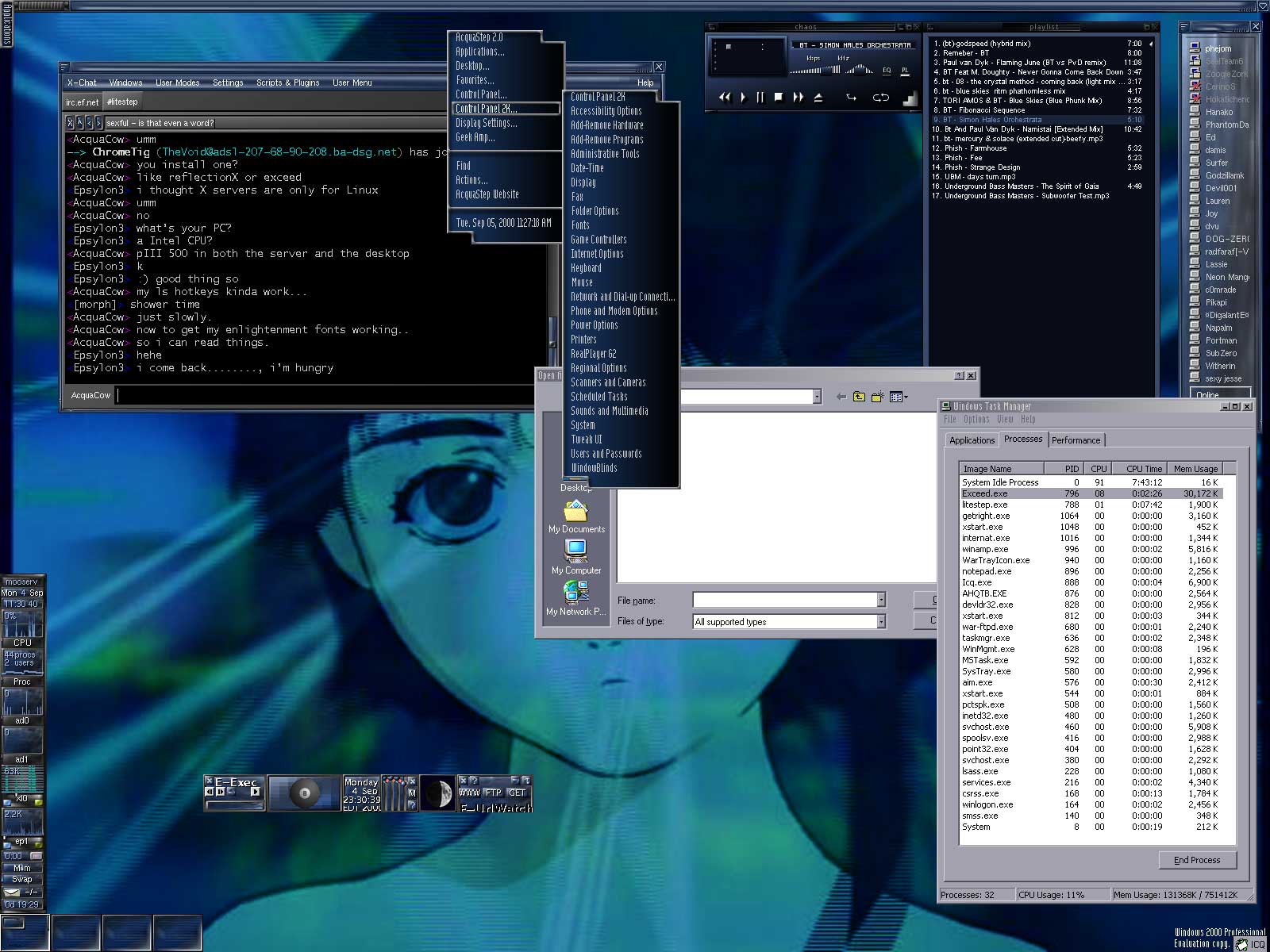Toggle repeat in Winamp player
The height and width of the screenshot is (952, 1270).
click(x=880, y=98)
